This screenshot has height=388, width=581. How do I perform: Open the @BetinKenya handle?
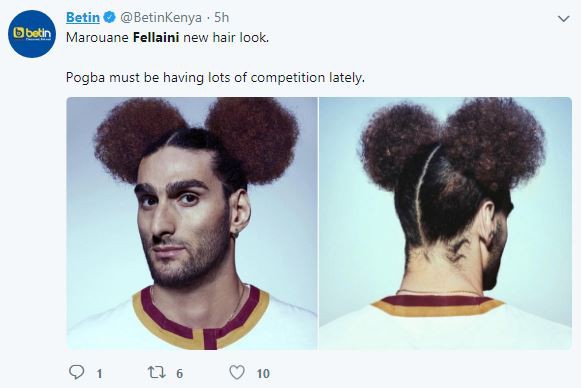click(x=161, y=17)
